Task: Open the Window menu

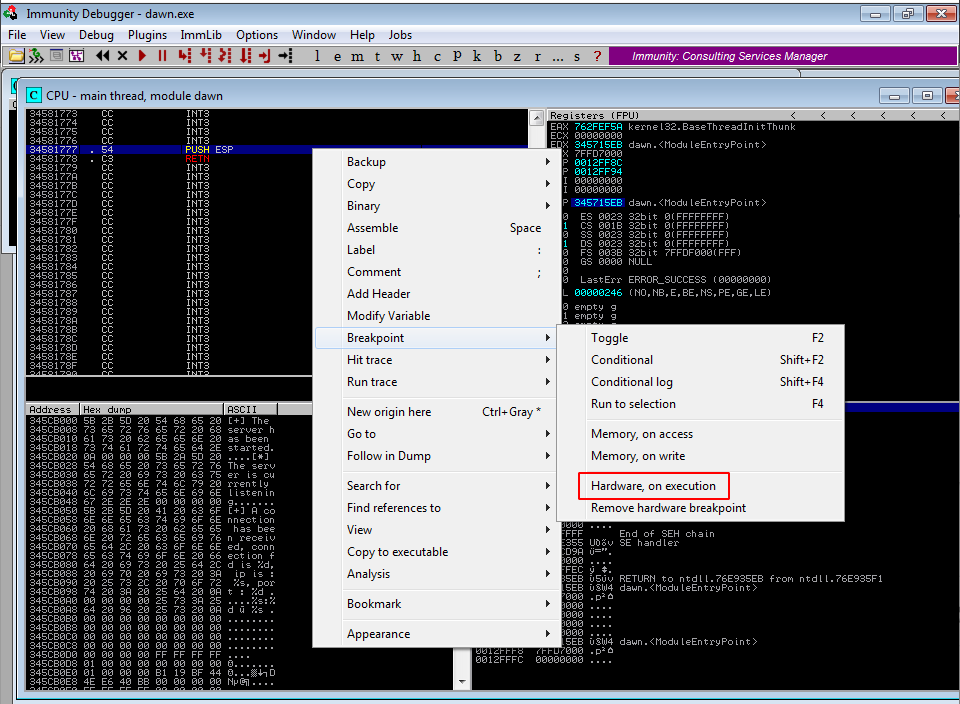Action: click(314, 35)
